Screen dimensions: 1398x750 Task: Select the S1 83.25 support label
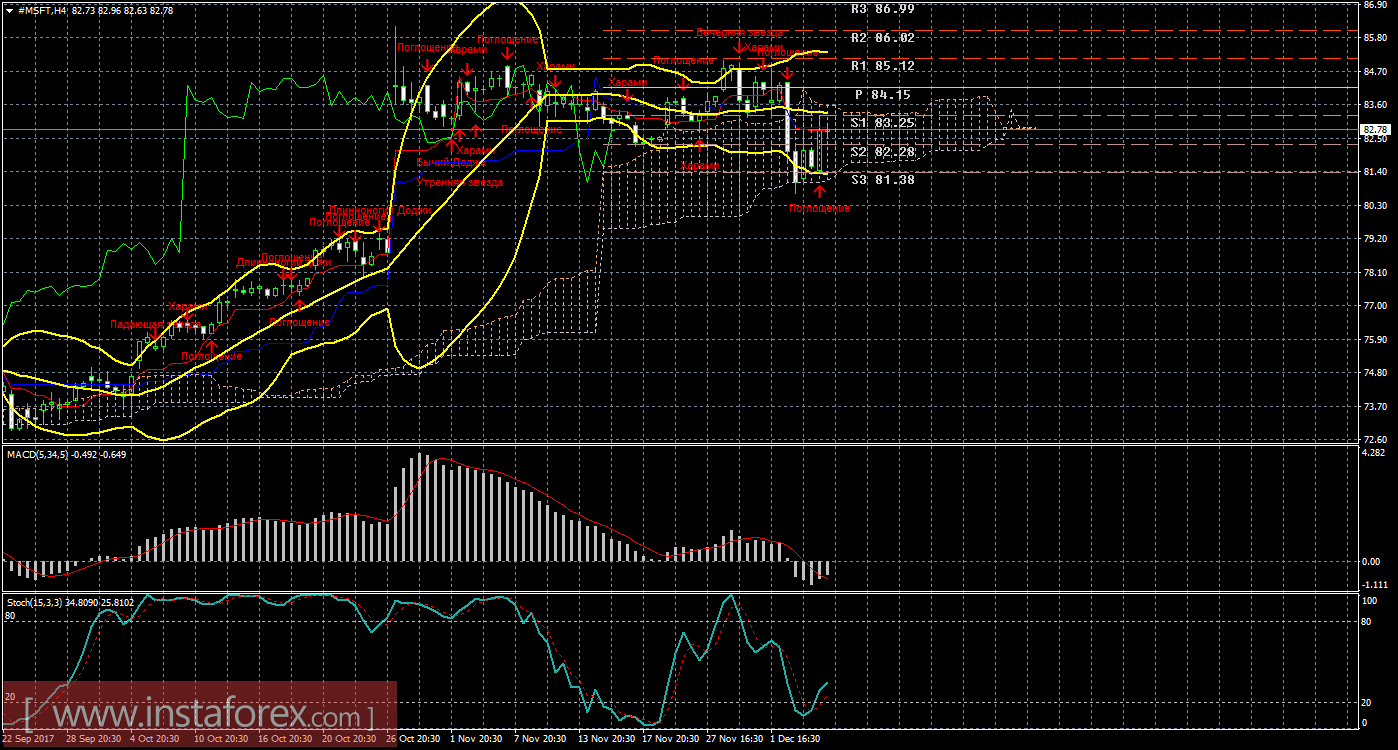[882, 122]
